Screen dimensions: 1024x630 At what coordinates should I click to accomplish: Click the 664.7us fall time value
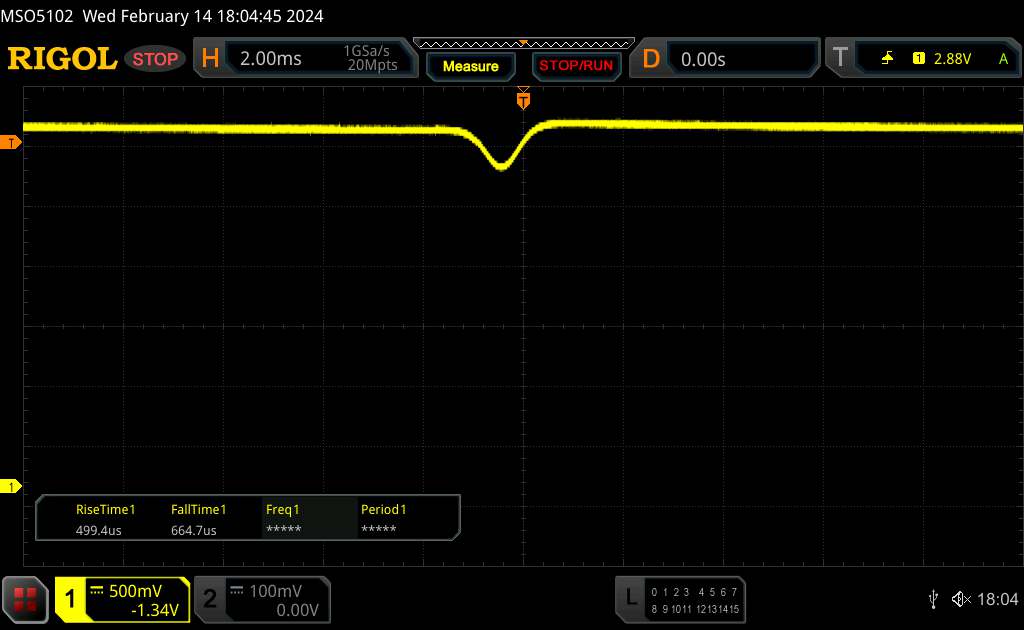point(193,530)
